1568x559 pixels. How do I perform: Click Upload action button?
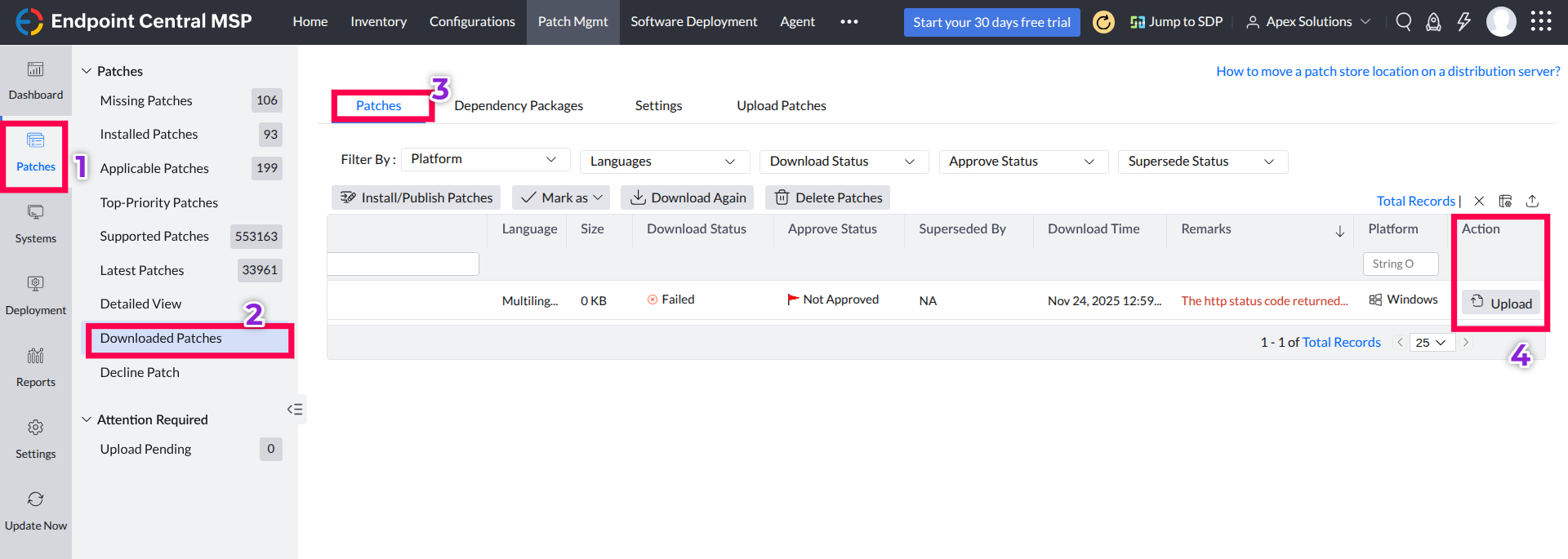(1501, 304)
